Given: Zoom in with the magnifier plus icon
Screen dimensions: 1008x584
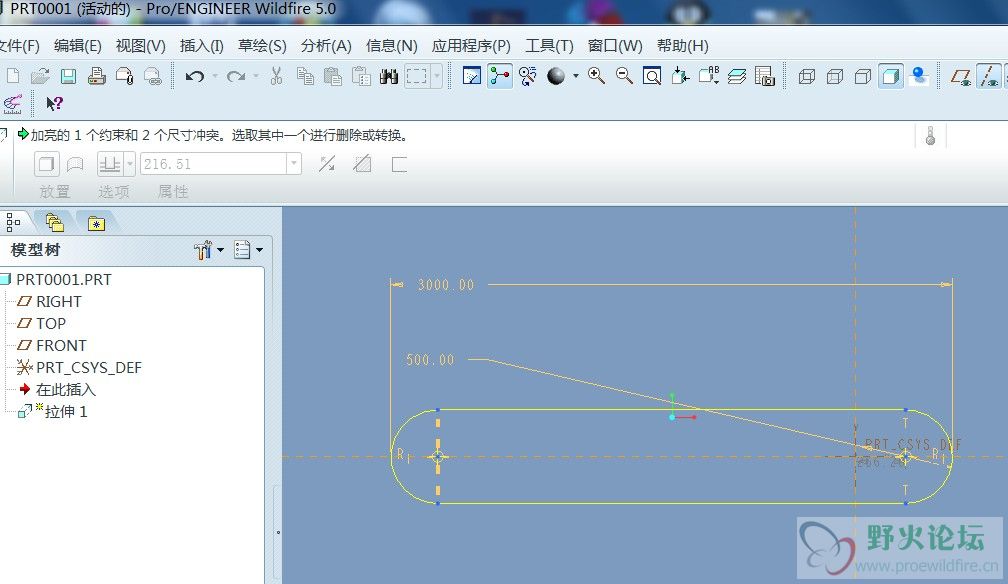Looking at the screenshot, I should pyautogui.click(x=596, y=76).
